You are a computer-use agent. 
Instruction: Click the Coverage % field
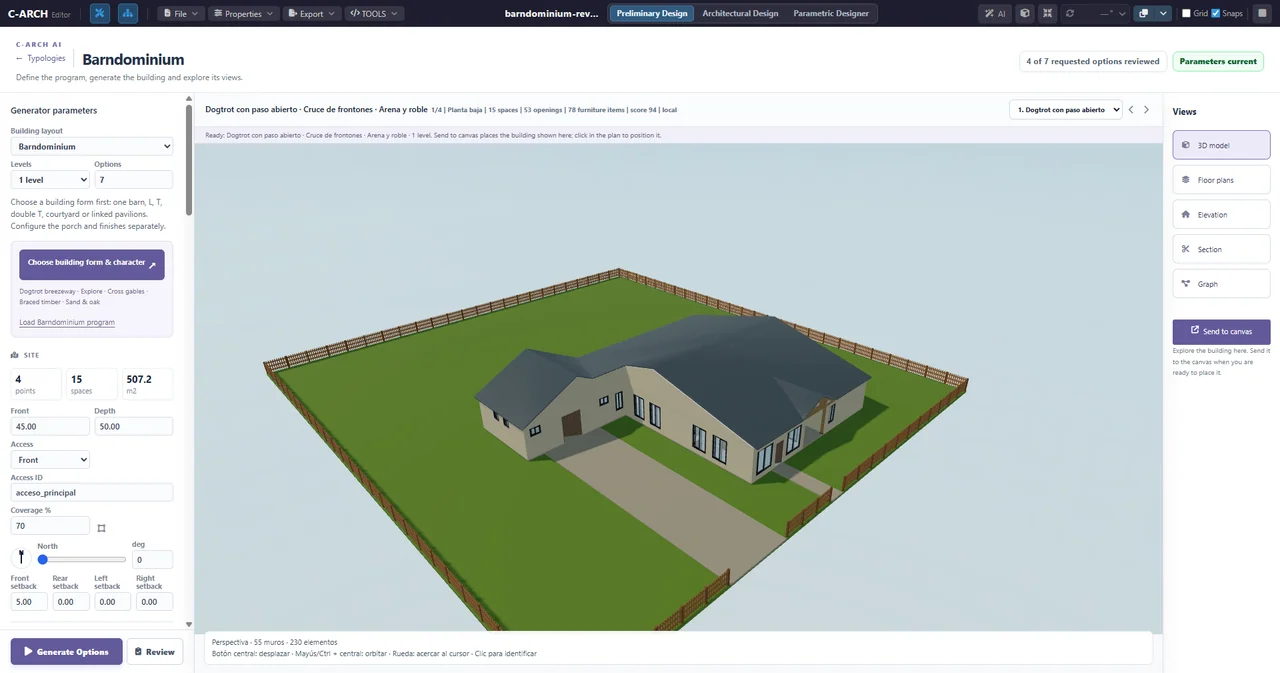(x=50, y=526)
